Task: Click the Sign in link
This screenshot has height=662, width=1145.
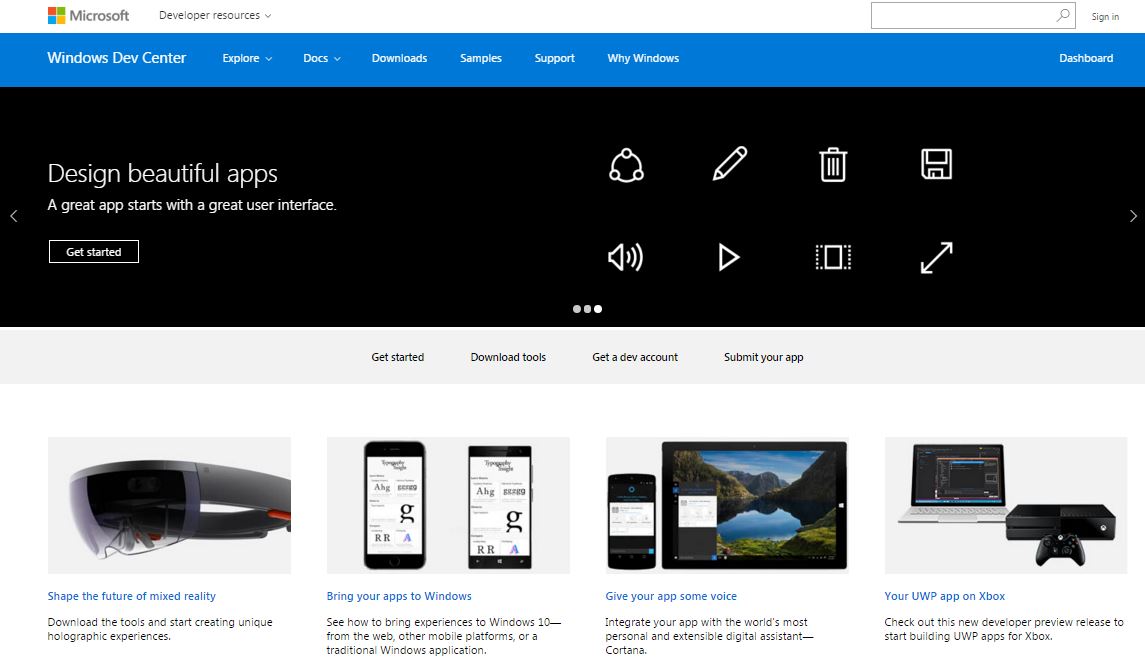Action: coord(1105,16)
